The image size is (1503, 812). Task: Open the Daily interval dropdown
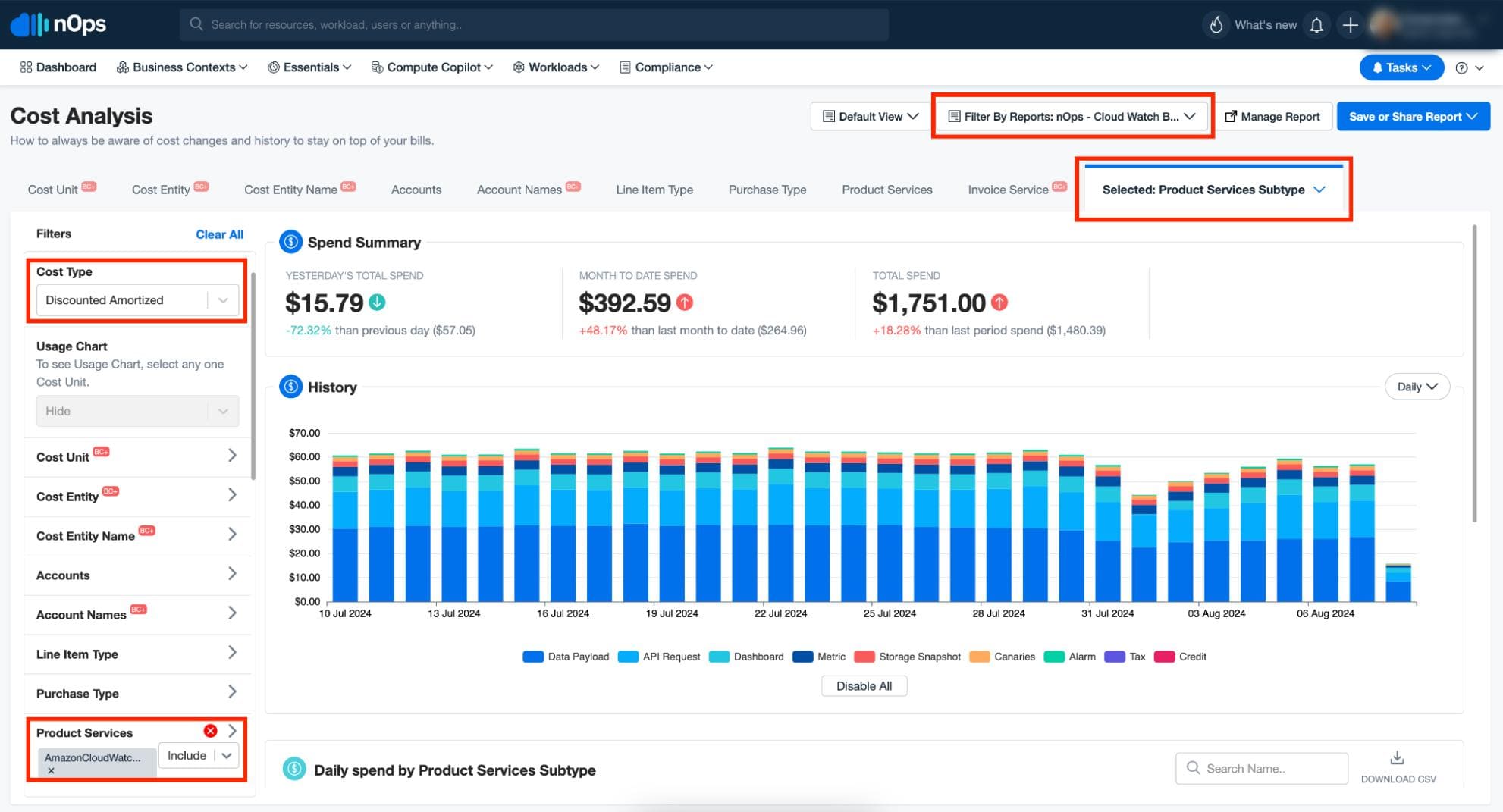(1417, 387)
